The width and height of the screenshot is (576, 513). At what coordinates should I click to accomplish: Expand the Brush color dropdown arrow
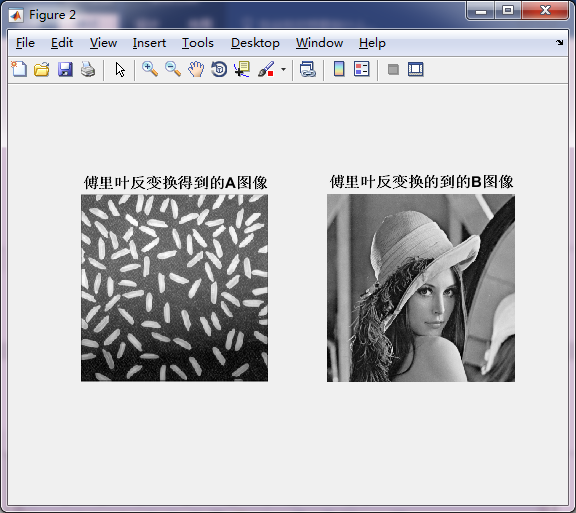coord(283,69)
